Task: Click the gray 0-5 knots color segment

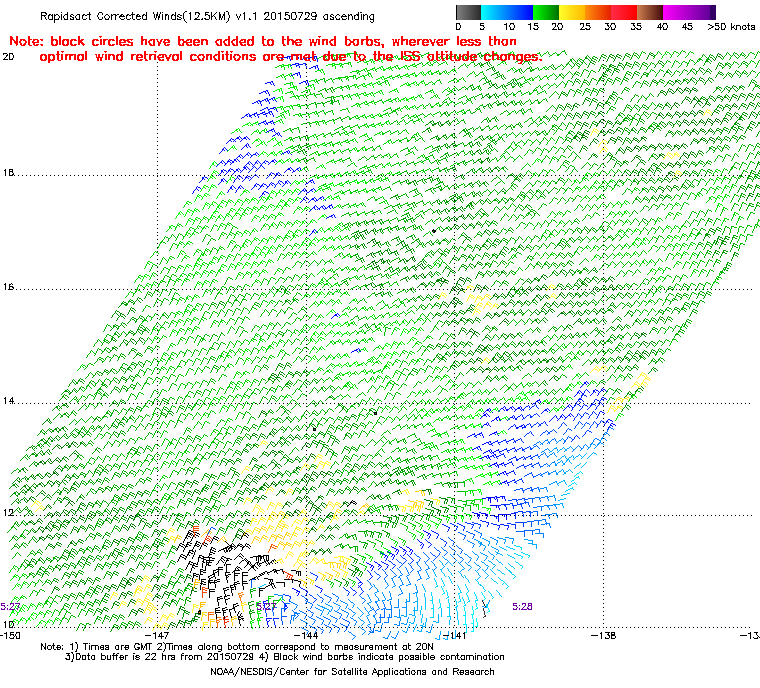Action: tap(468, 12)
